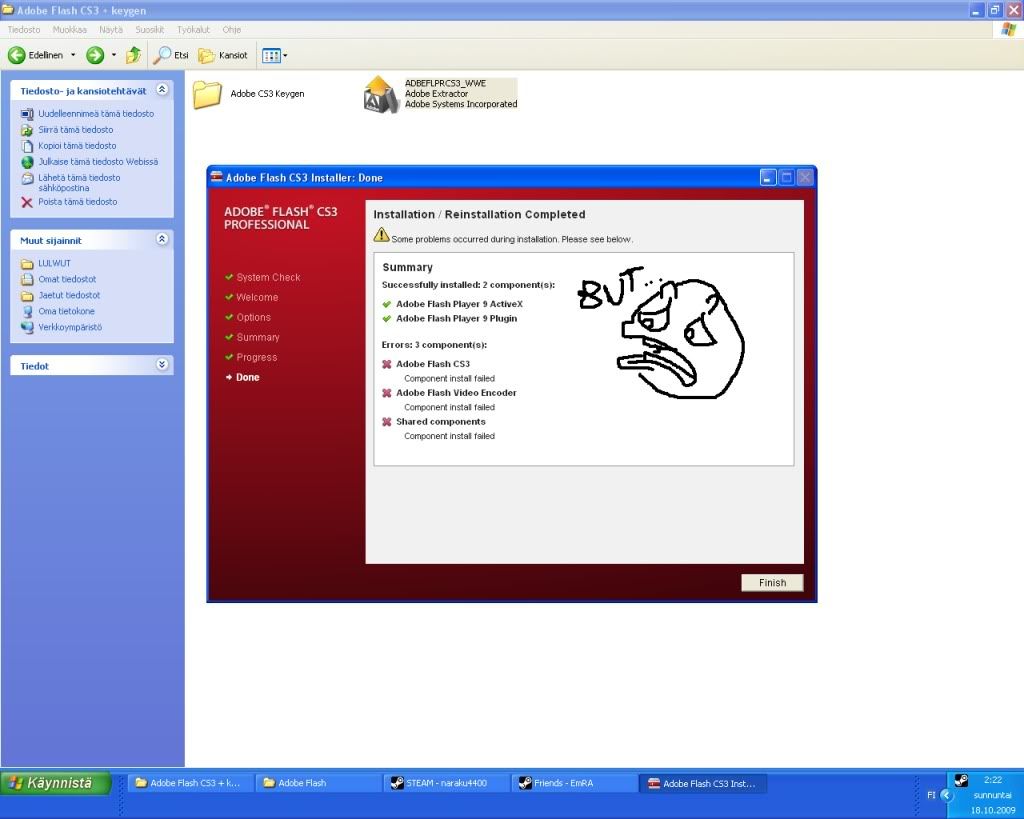The image size is (1024, 819).
Task: Click the rename file icon in tasks
Action: pyautogui.click(x=27, y=114)
